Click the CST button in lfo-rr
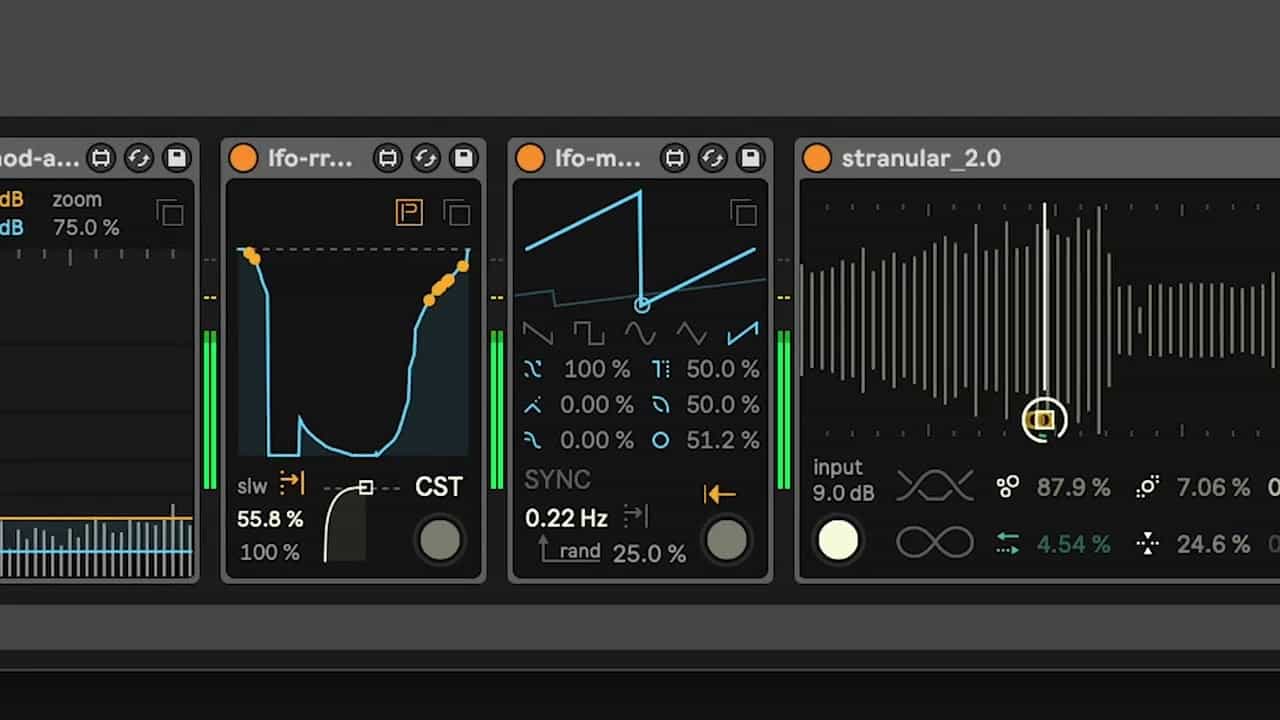 tap(439, 487)
